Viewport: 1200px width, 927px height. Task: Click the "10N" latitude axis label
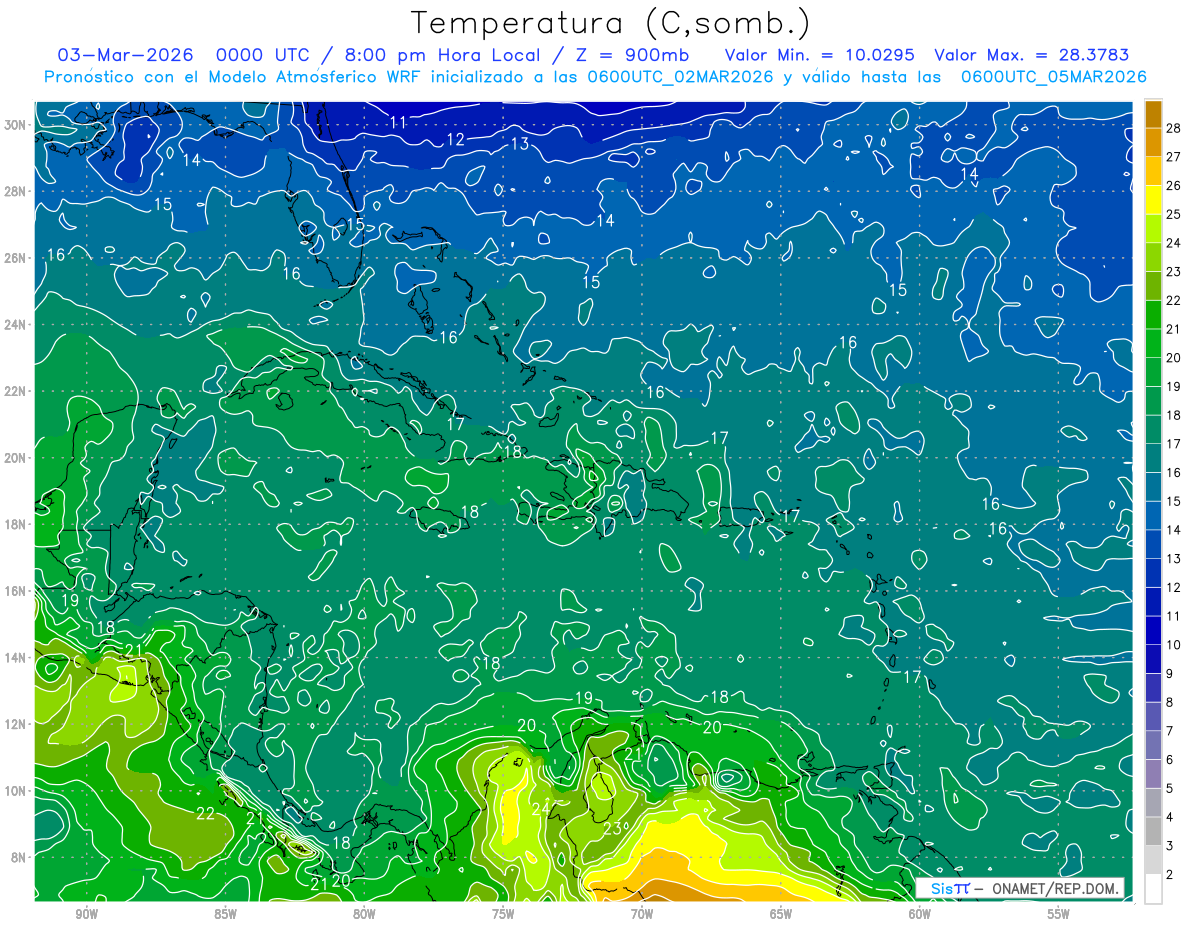pos(17,790)
